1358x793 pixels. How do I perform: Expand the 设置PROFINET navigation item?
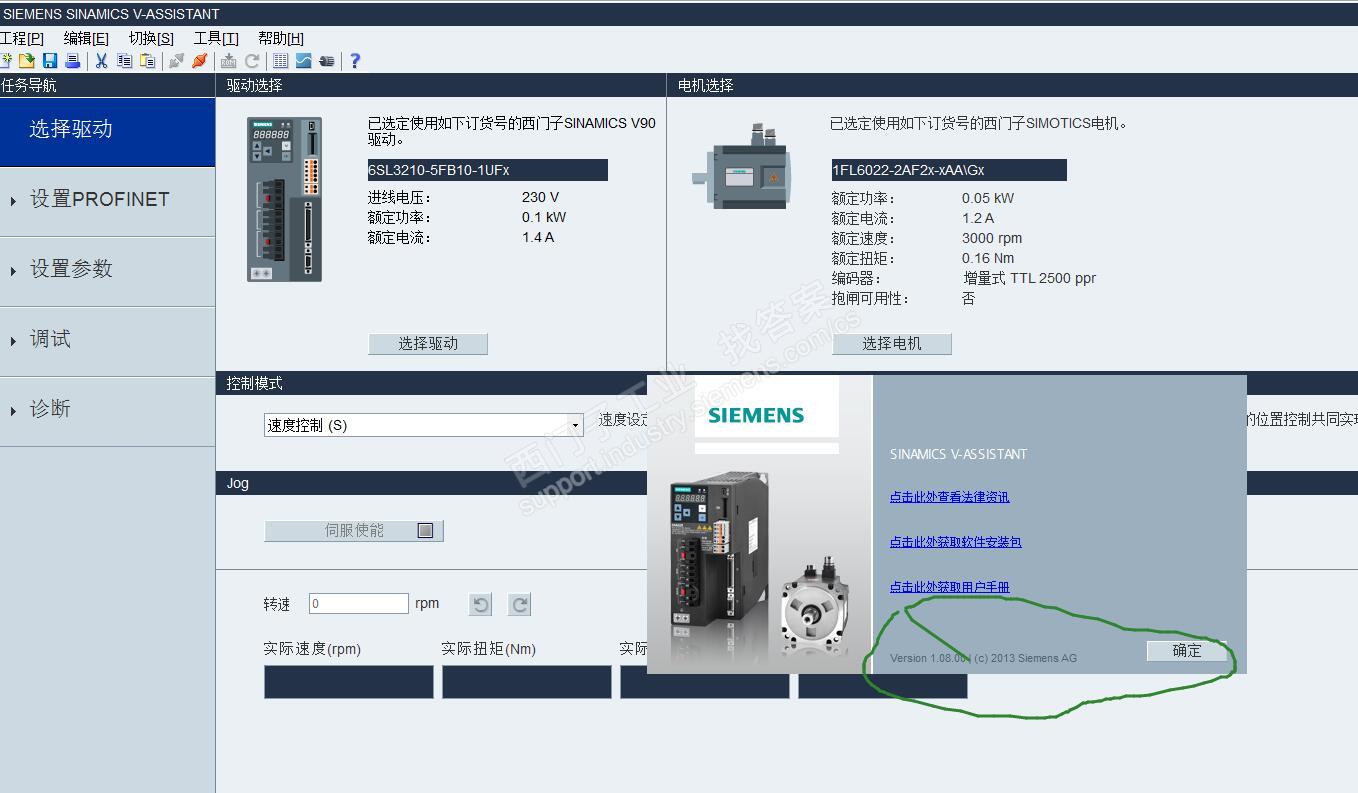(107, 201)
